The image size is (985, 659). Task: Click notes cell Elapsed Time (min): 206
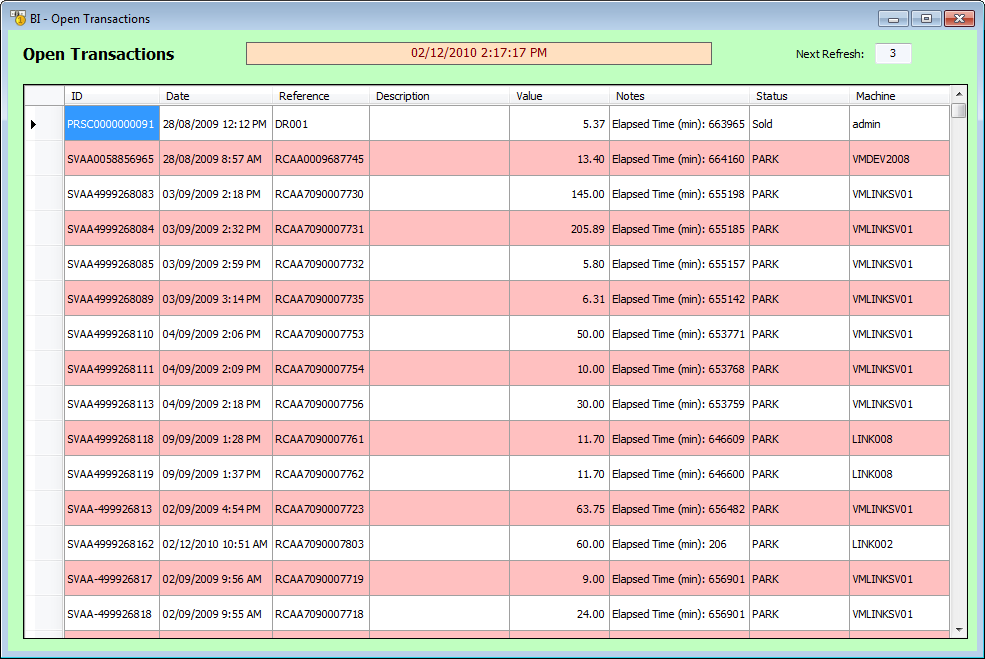coord(679,544)
